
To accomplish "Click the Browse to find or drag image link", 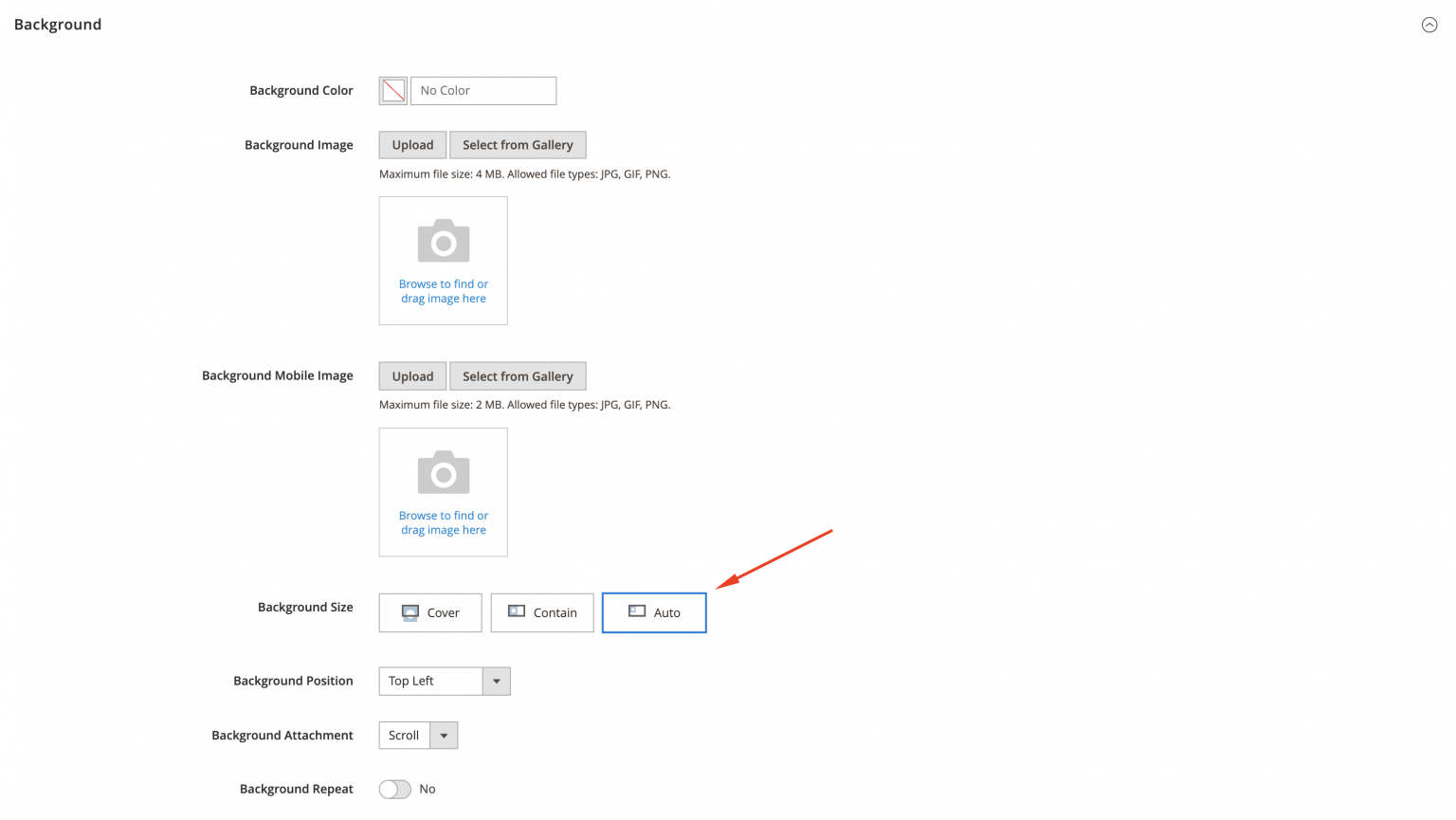I will click(443, 290).
